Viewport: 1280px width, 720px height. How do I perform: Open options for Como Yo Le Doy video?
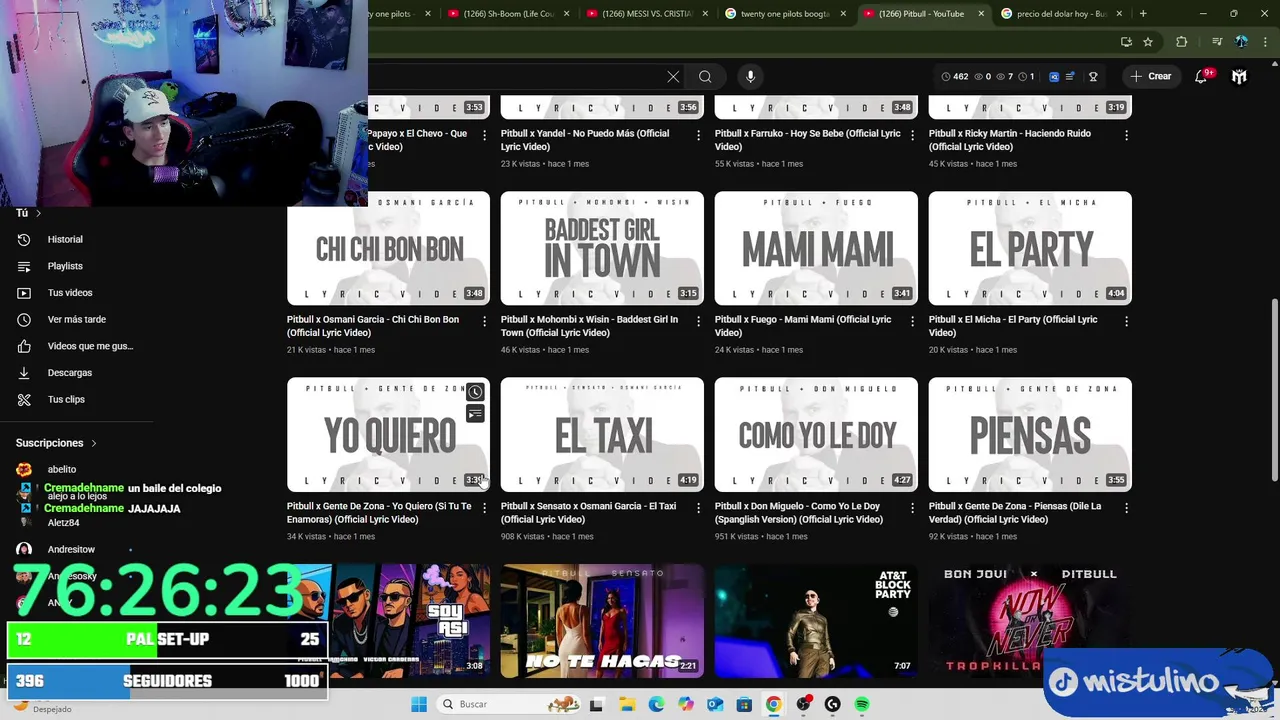pyautogui.click(x=912, y=508)
